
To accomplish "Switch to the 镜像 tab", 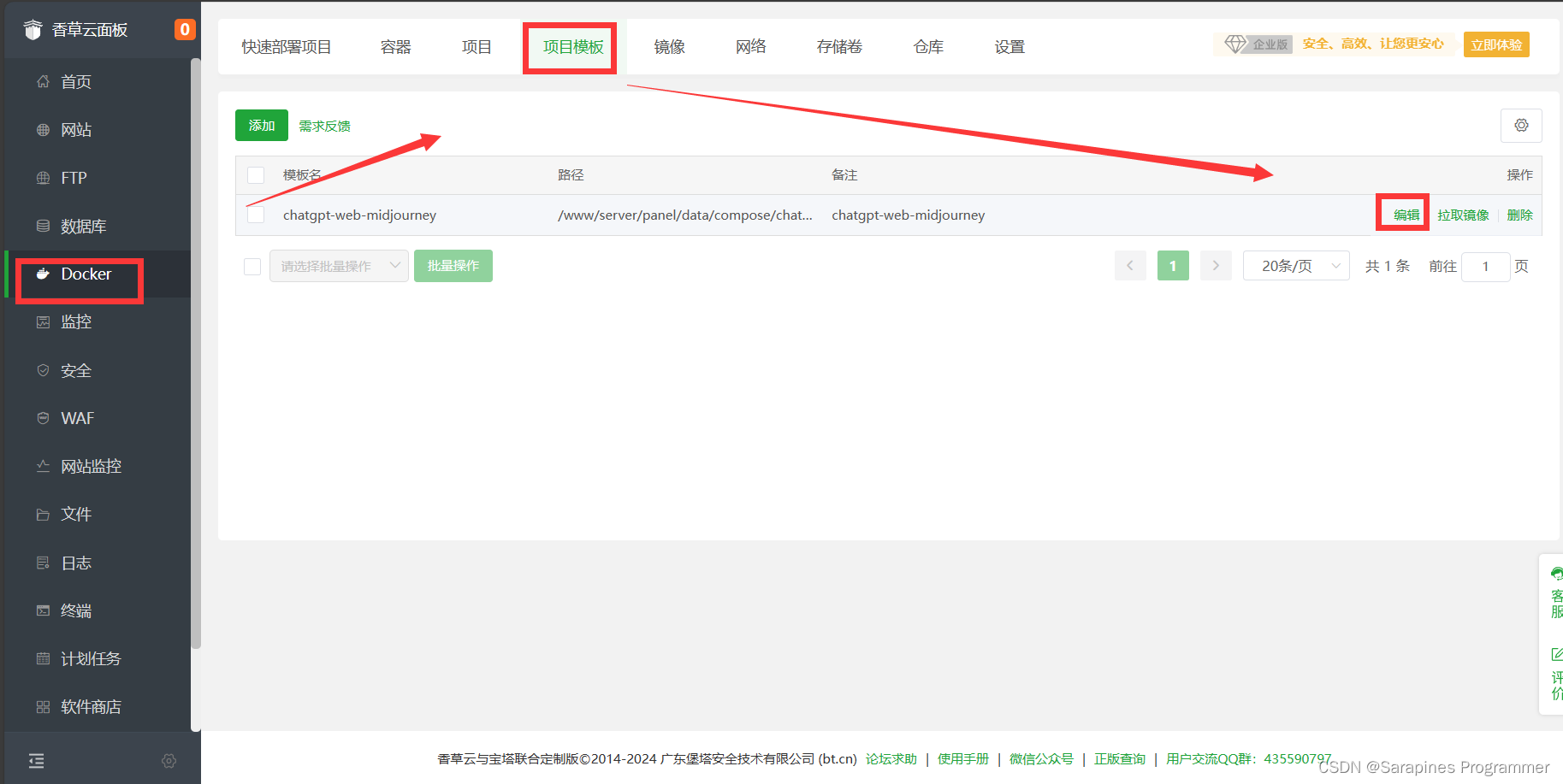I will tap(669, 47).
